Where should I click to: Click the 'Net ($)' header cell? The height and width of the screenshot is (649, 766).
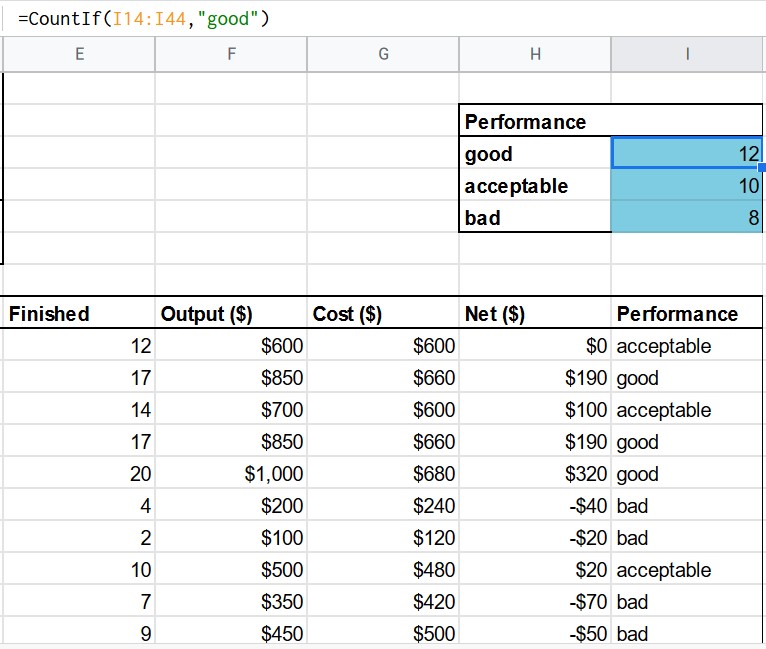[535, 314]
